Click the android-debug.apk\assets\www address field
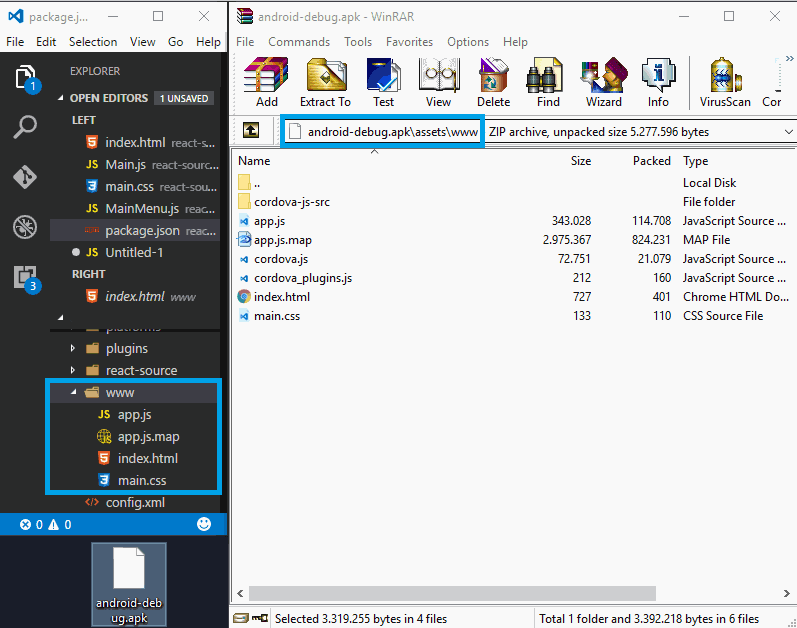The height and width of the screenshot is (628, 797). click(382, 132)
